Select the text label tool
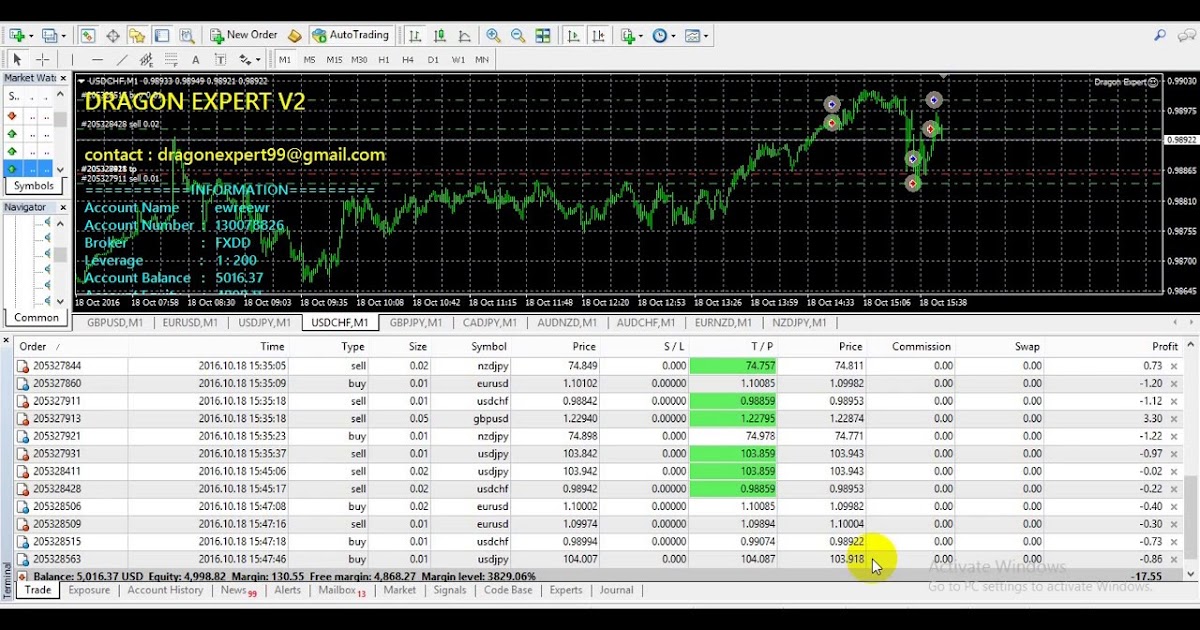 [220, 60]
